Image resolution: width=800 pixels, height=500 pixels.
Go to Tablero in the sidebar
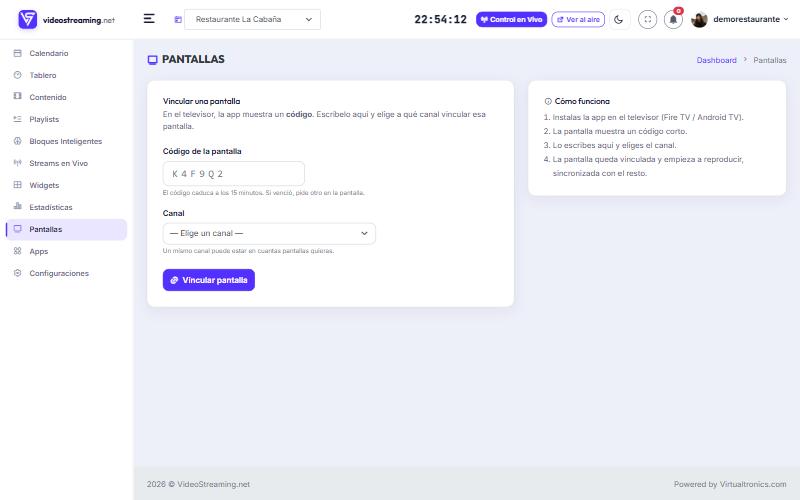tap(43, 75)
